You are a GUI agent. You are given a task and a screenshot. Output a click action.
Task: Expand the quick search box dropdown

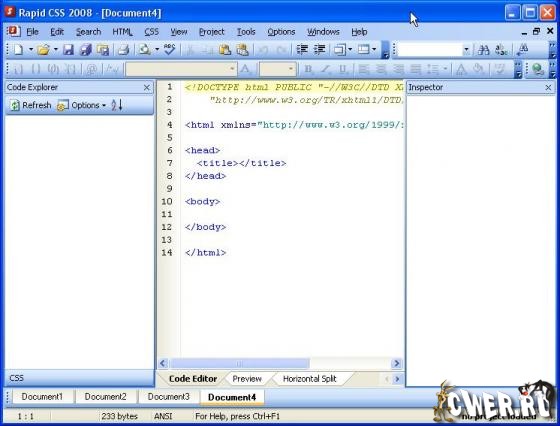click(466, 50)
